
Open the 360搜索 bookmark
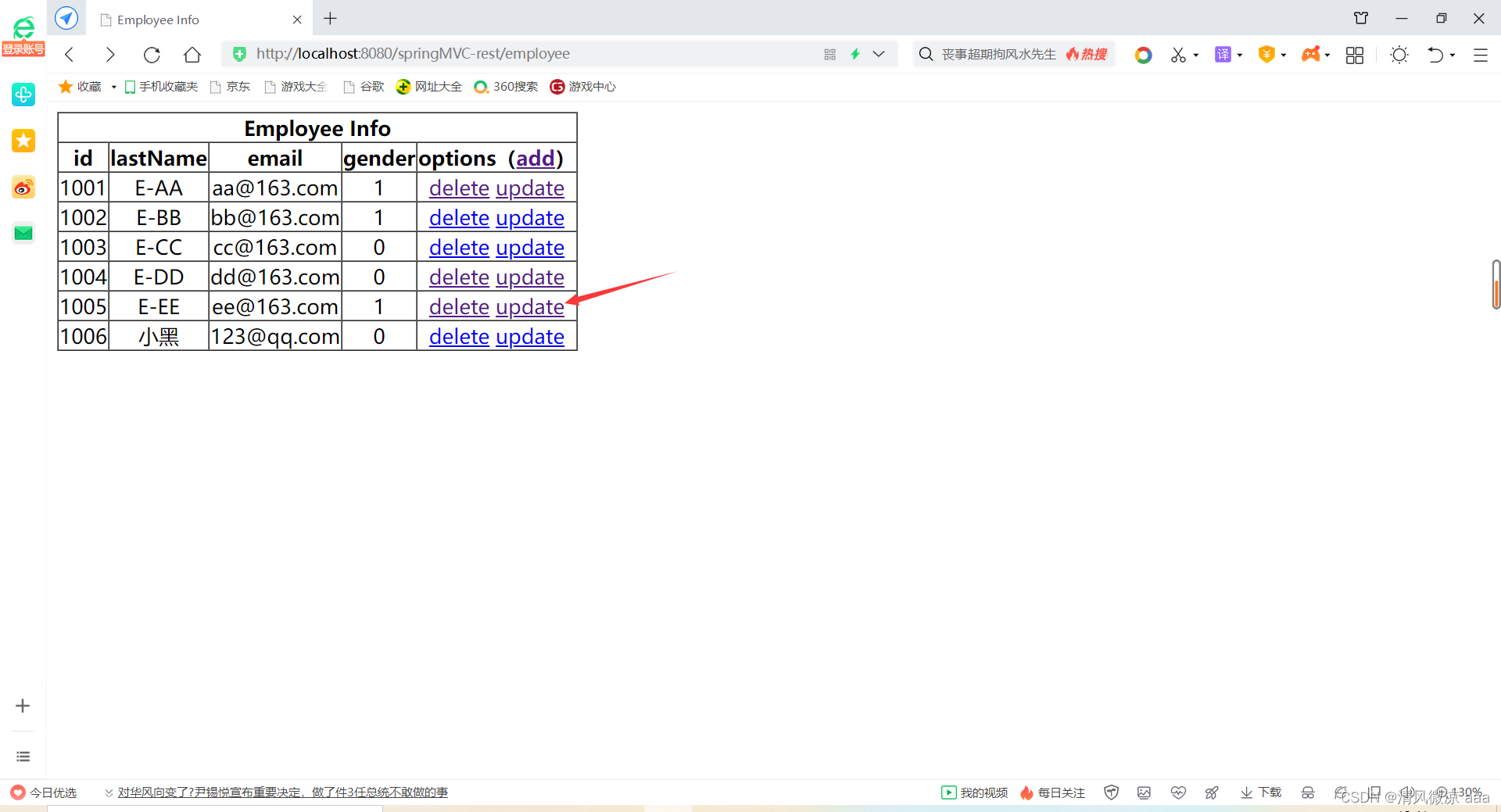coord(506,87)
